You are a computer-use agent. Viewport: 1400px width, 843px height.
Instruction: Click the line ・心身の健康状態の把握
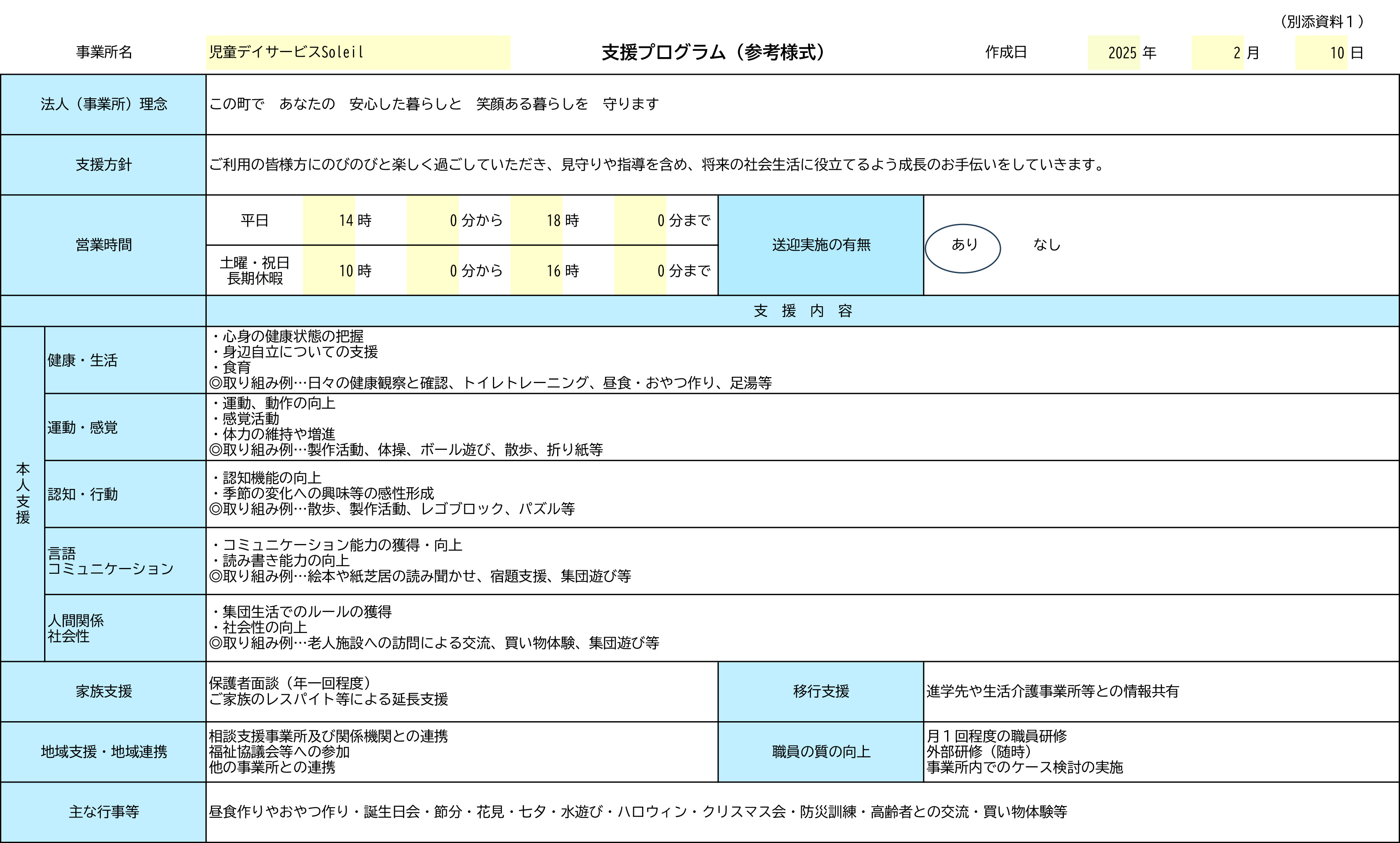click(x=287, y=336)
